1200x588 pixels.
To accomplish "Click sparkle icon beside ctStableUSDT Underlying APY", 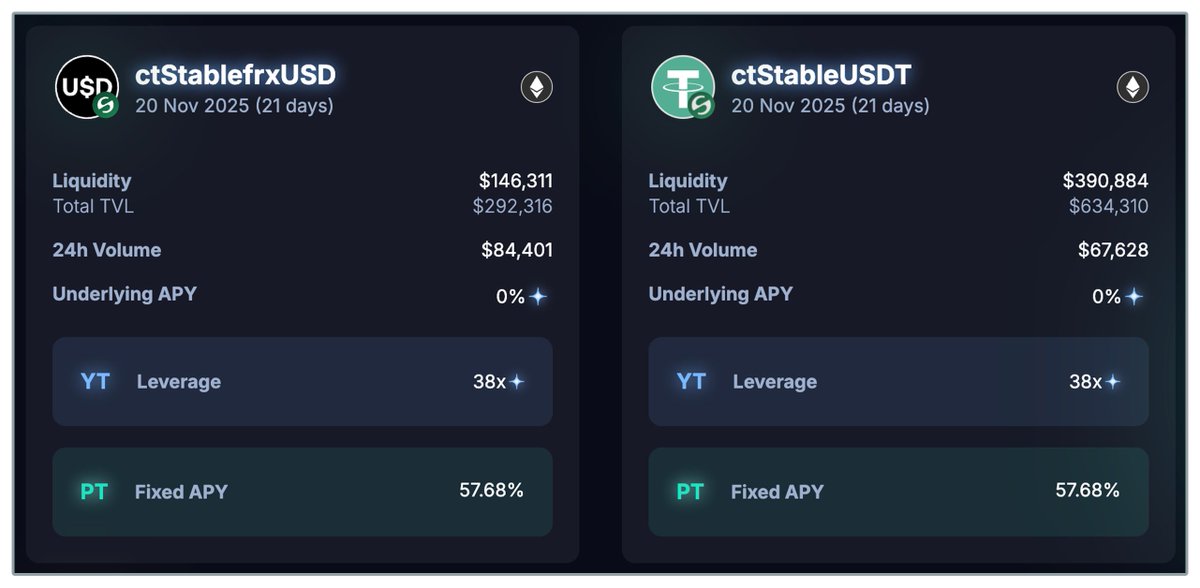I will pos(1134,297).
